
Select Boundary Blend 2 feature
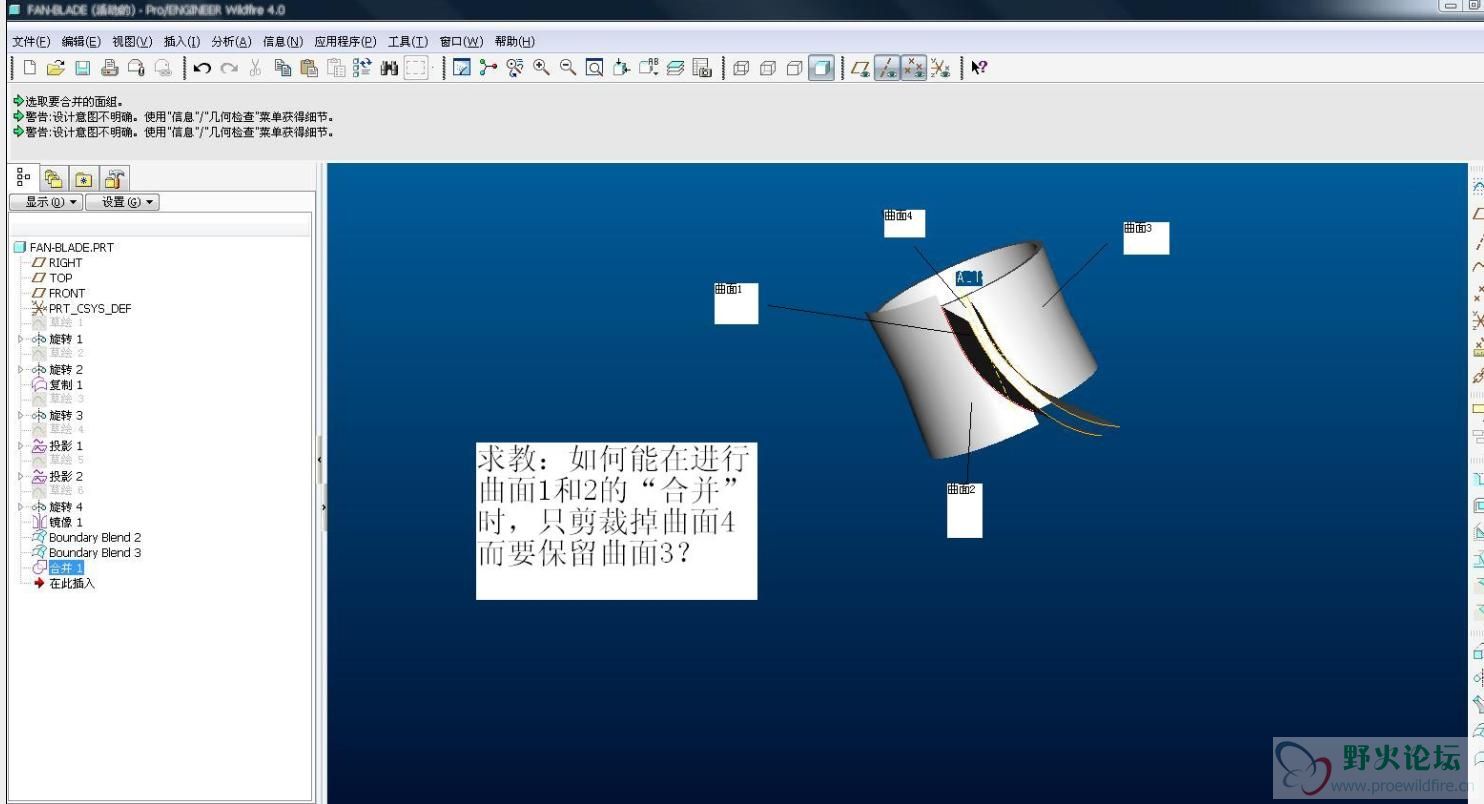click(x=95, y=537)
